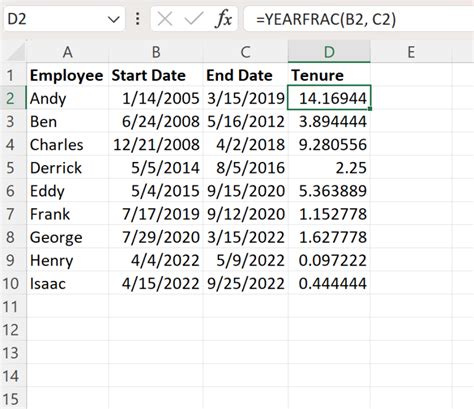Click end date 4/2/2018
Image resolution: width=474 pixels, height=409 pixels.
pos(246,144)
